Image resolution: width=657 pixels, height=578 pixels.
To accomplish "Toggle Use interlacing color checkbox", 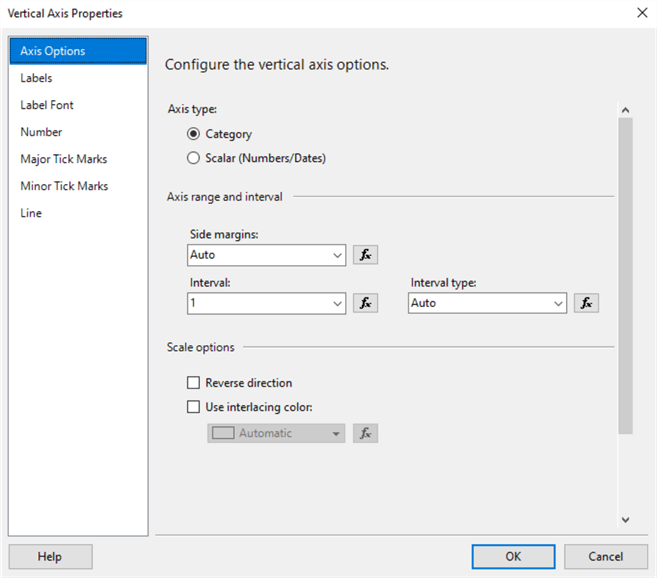I will pos(194,407).
